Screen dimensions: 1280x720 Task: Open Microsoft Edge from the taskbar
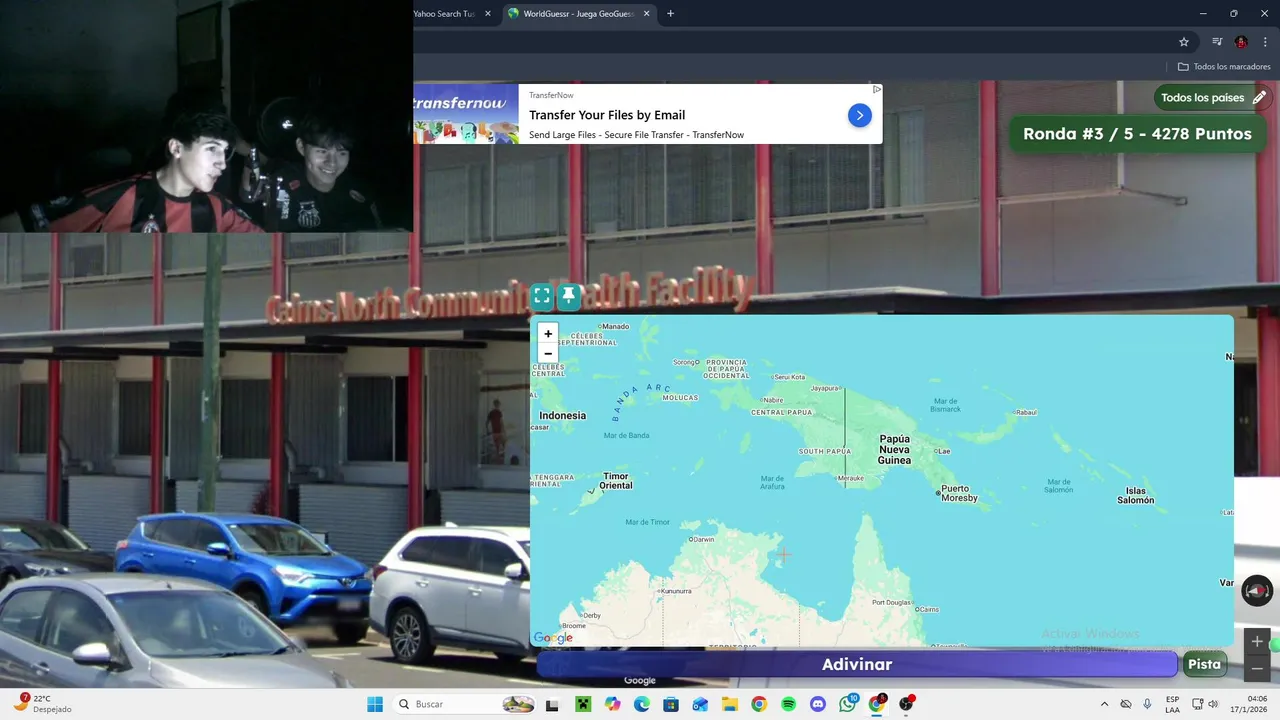641,704
